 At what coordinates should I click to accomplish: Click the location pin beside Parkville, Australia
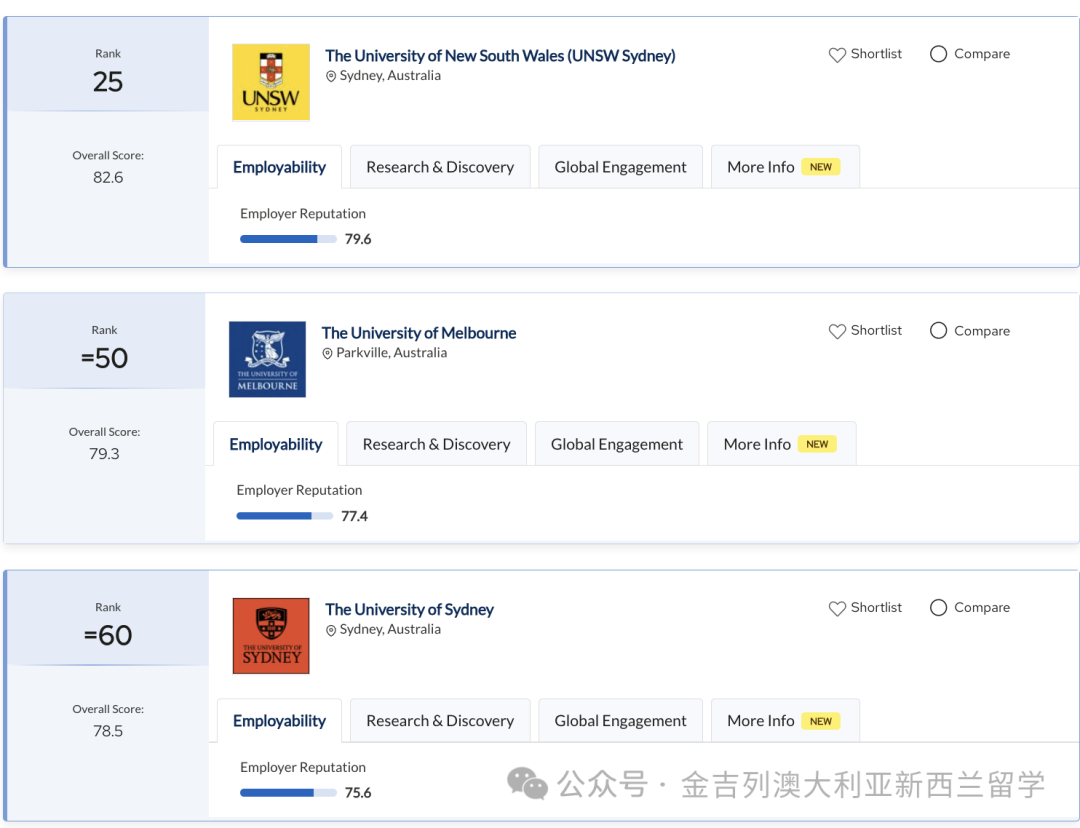[x=328, y=354]
